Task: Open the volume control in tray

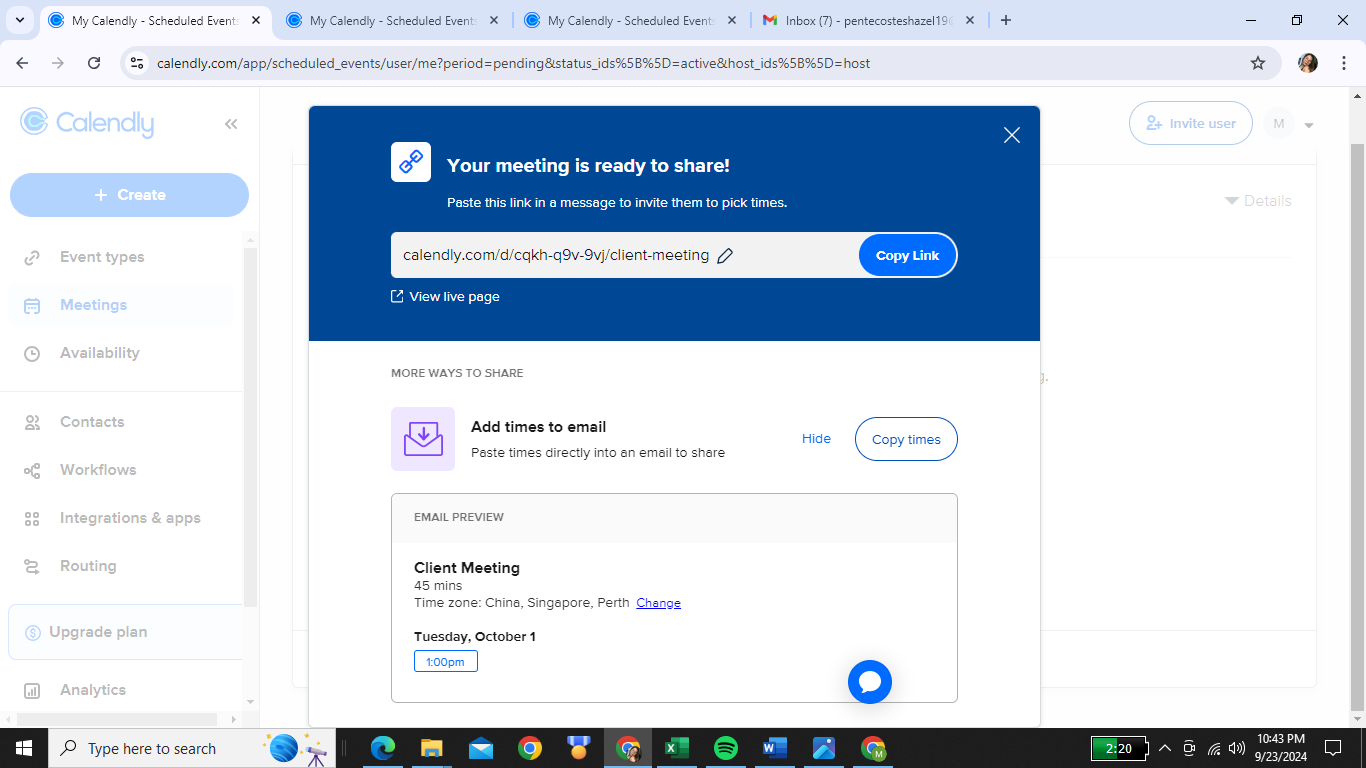Action: click(x=1237, y=748)
